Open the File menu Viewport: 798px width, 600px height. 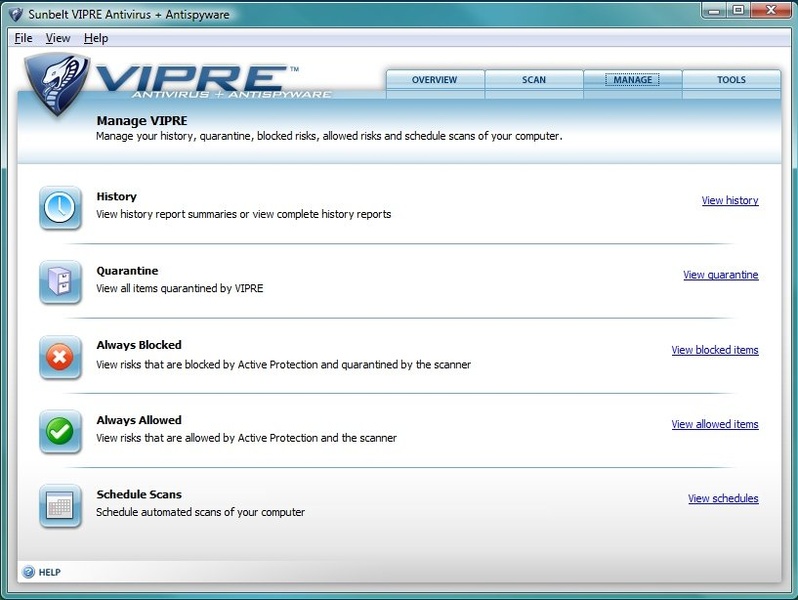pyautogui.click(x=24, y=38)
